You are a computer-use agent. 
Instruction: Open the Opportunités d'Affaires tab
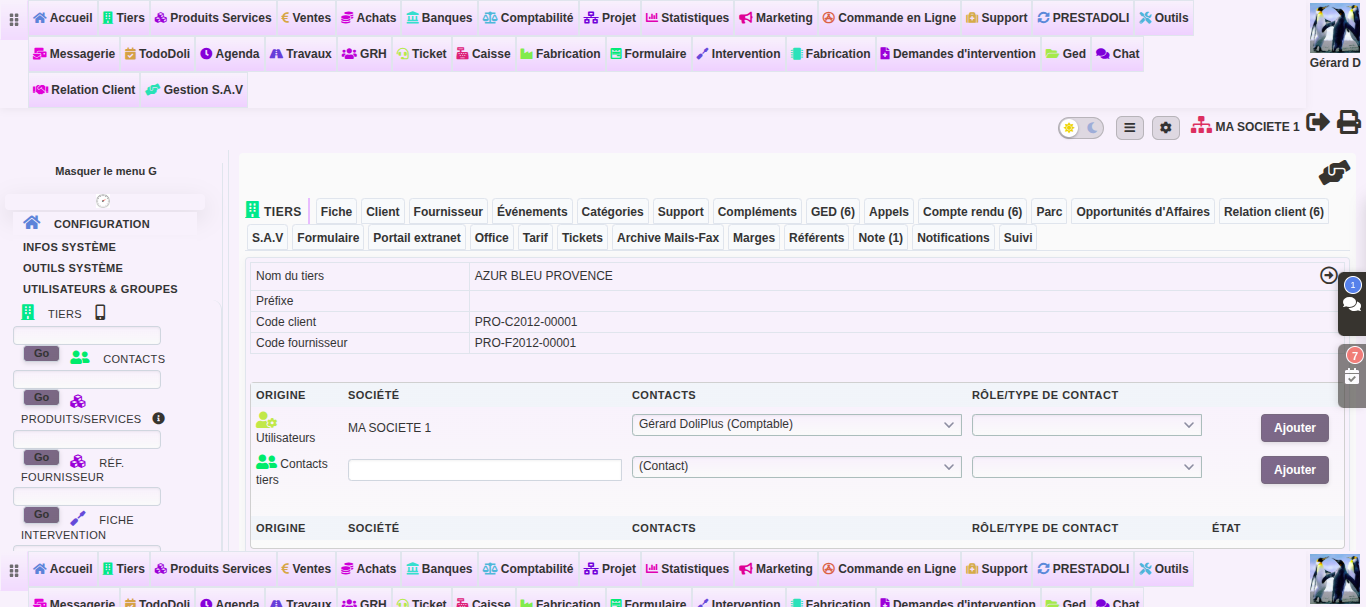coord(1143,211)
